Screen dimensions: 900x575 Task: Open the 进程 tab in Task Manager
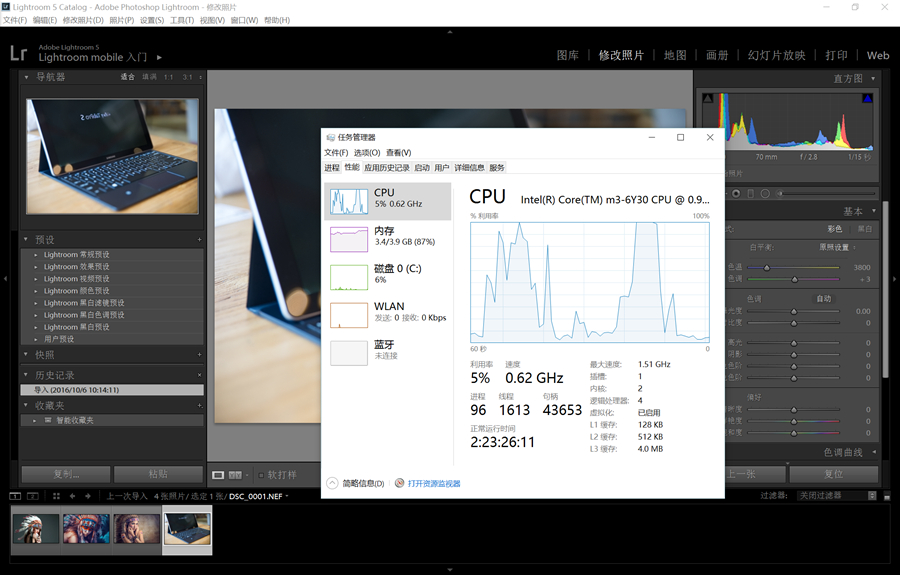[332, 168]
